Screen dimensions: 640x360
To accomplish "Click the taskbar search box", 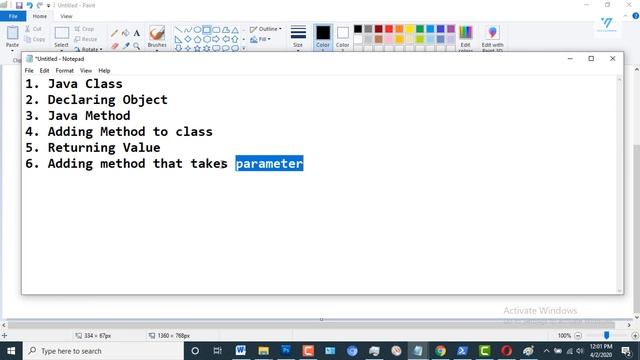I will [103, 351].
